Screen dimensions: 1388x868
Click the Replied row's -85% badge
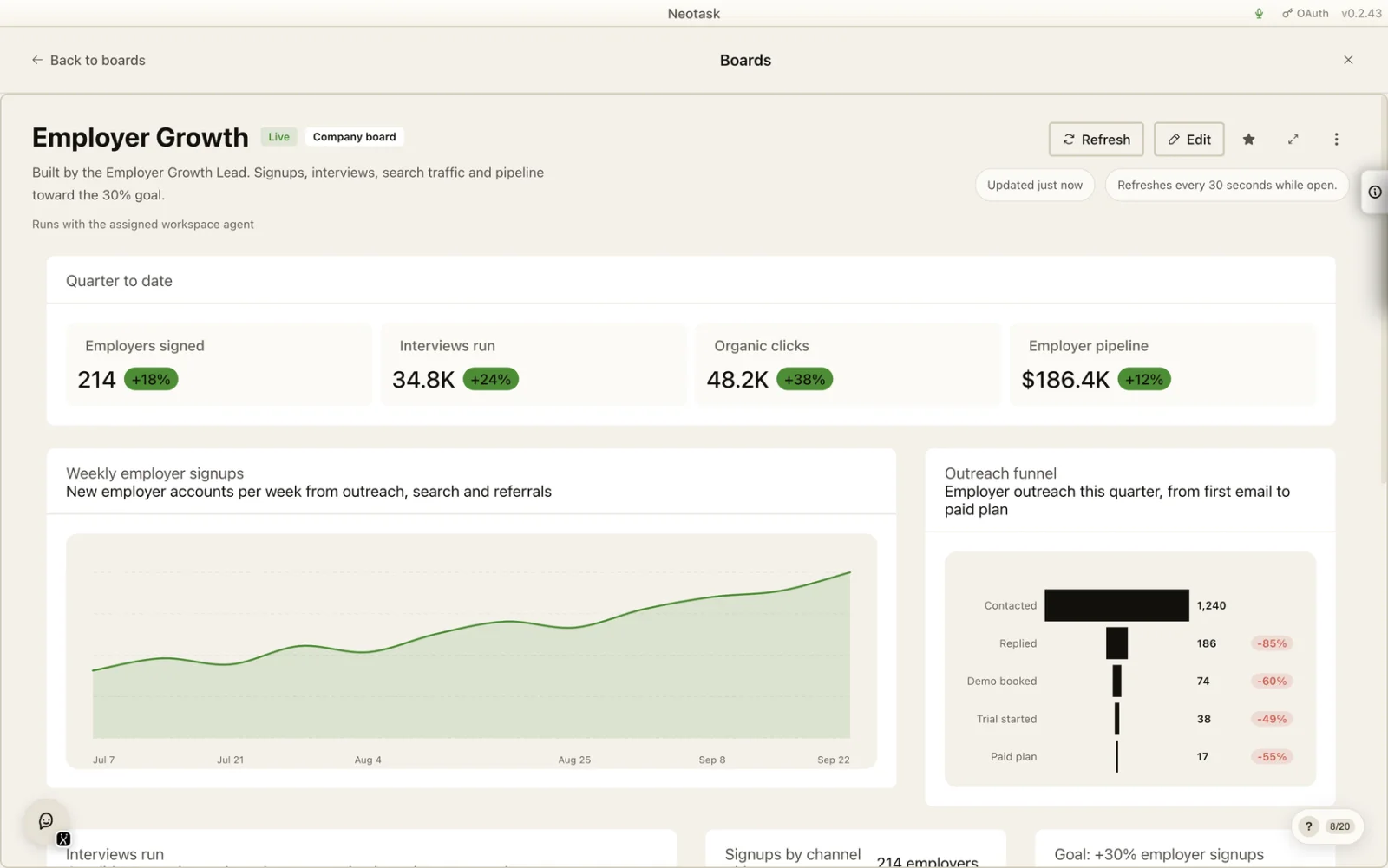click(1272, 643)
